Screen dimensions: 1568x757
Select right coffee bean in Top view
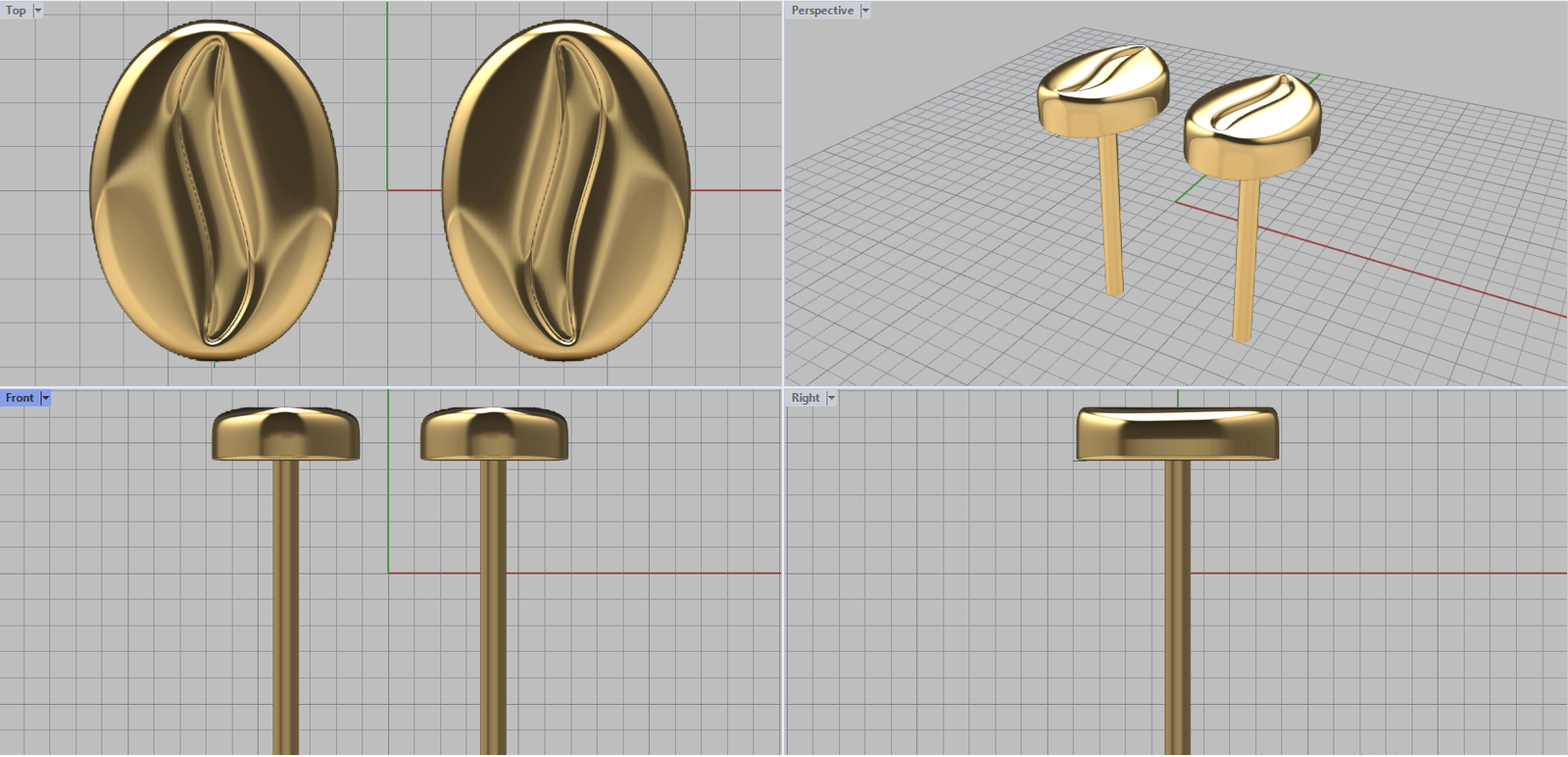click(x=565, y=191)
